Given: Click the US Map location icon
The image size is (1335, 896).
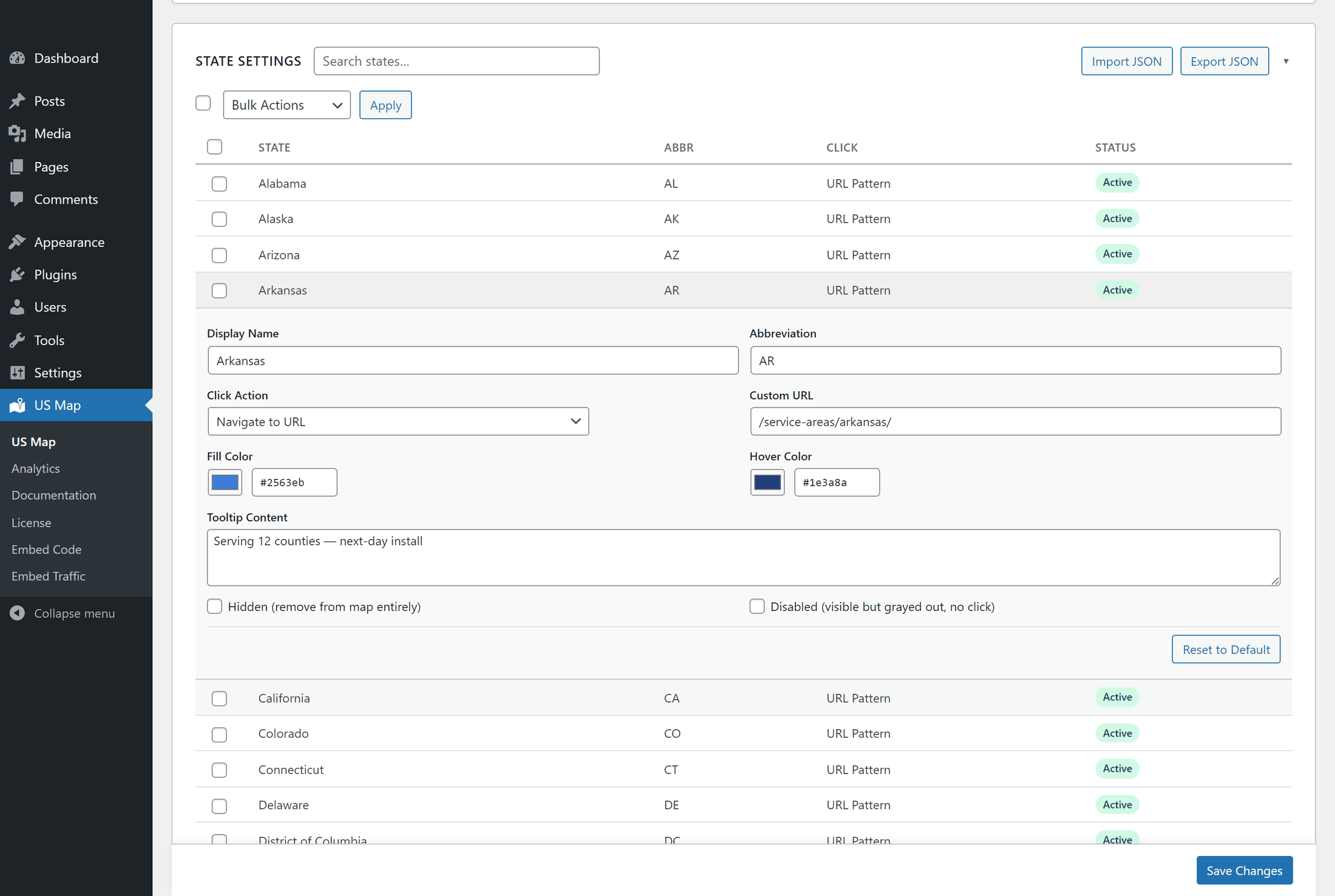Looking at the screenshot, I should [18, 405].
